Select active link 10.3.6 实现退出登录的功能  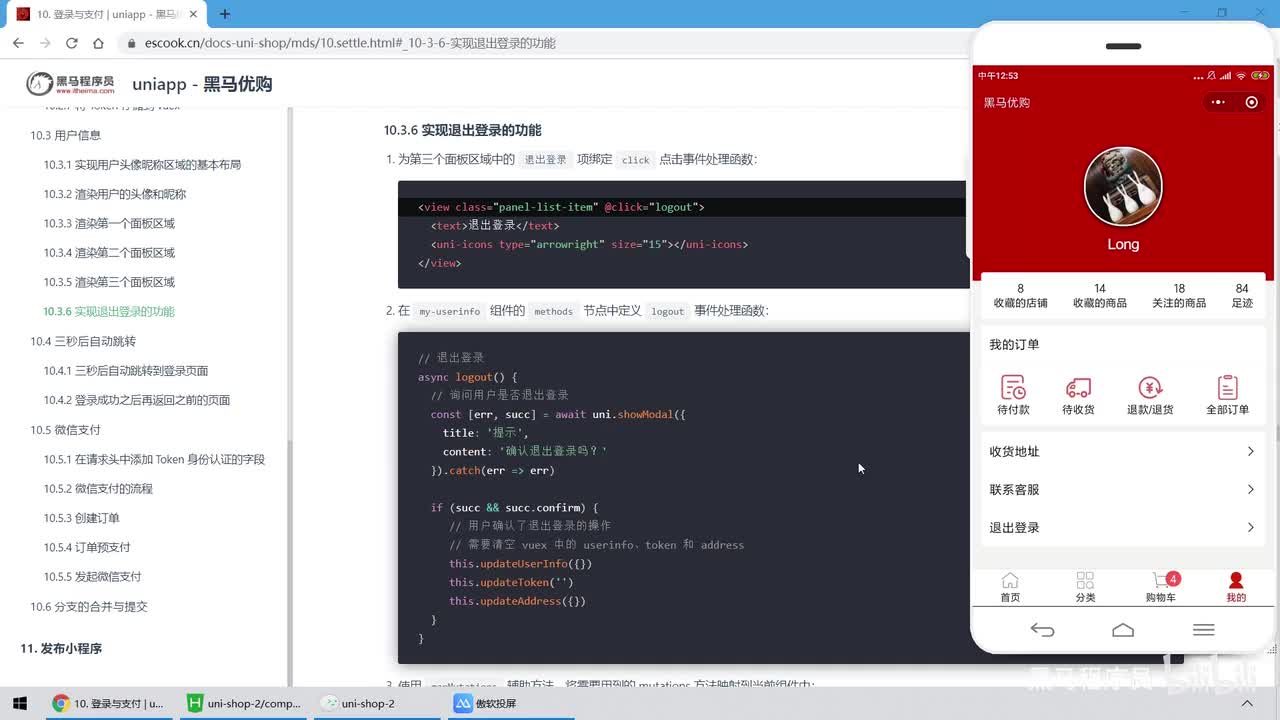(109, 312)
